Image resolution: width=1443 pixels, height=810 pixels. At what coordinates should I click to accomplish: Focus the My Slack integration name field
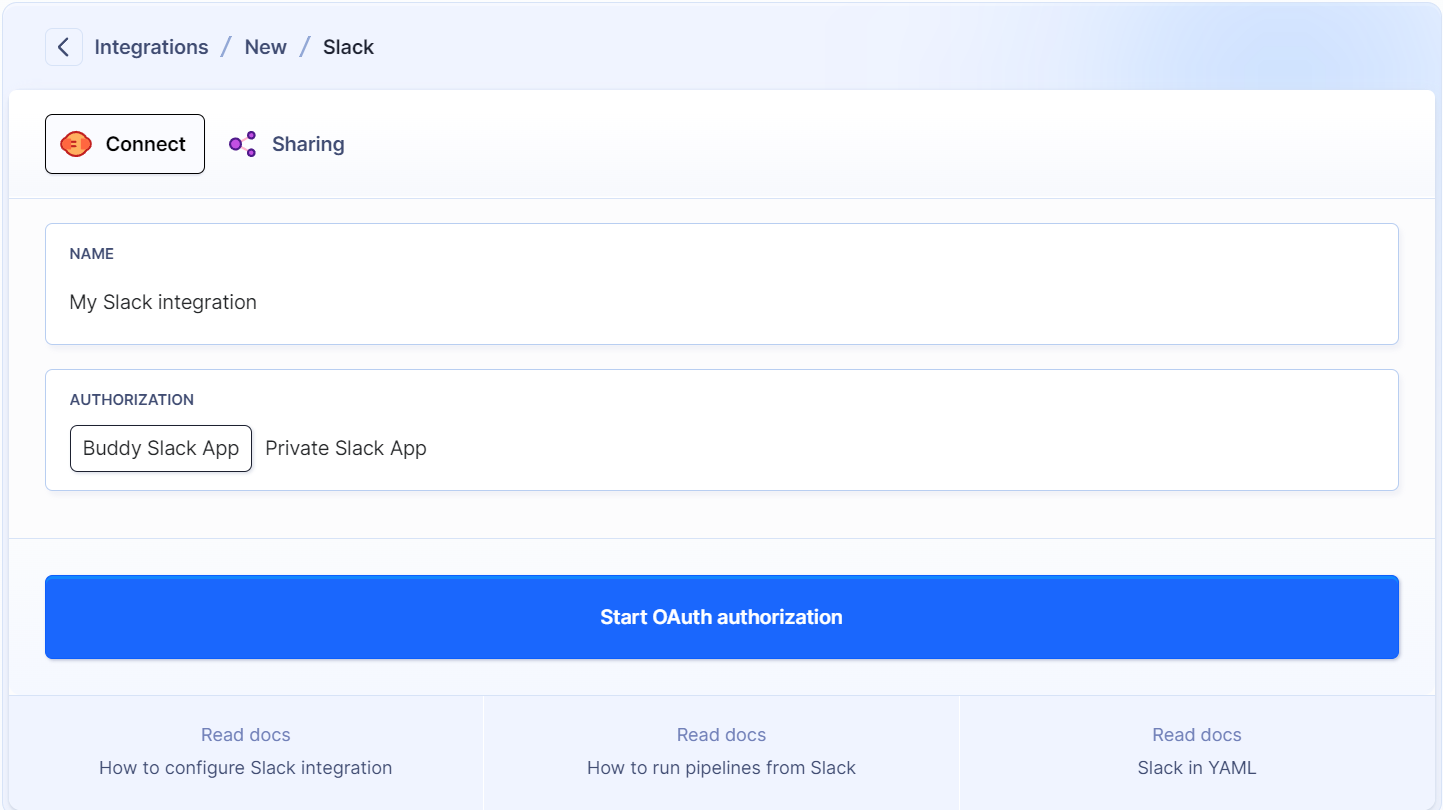[720, 302]
